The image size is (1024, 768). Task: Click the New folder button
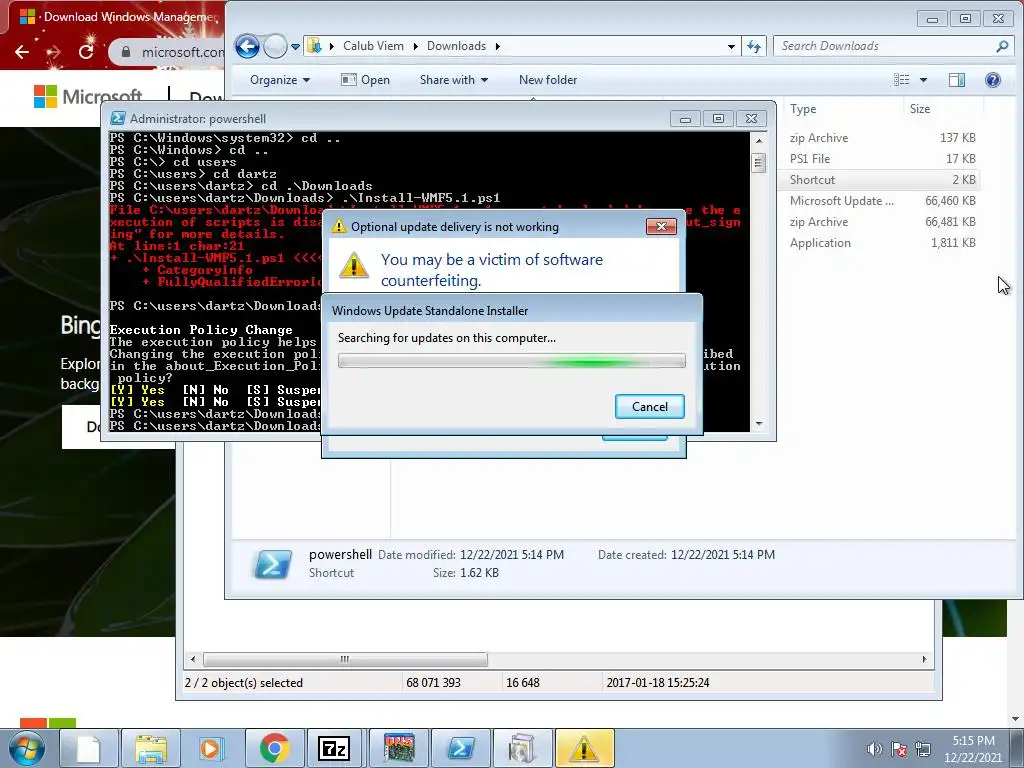[548, 80]
